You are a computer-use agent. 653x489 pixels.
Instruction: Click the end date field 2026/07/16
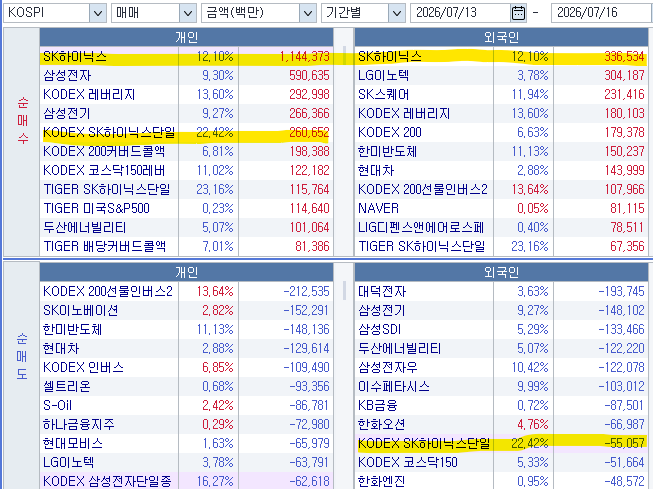point(602,13)
